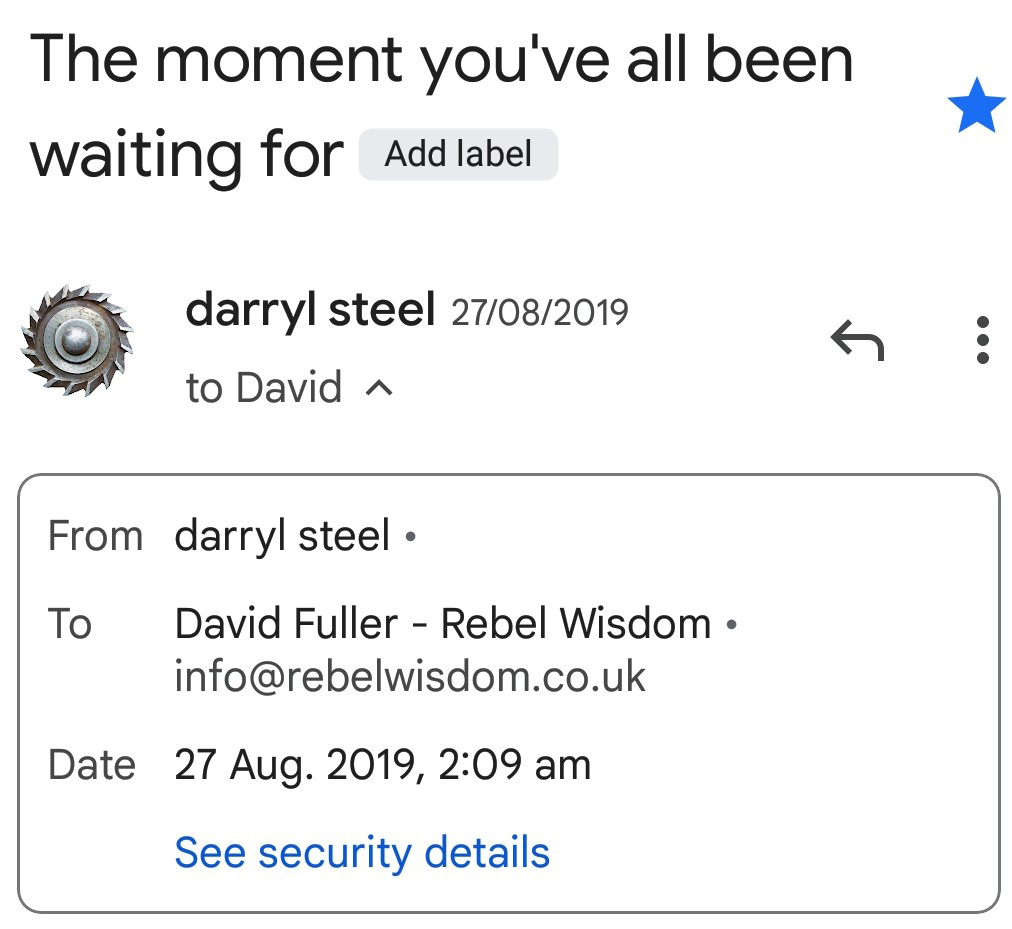The width and height of the screenshot is (1012, 929).
Task: Click the dot after Rebel Wisdom
Action: pyautogui.click(x=731, y=626)
